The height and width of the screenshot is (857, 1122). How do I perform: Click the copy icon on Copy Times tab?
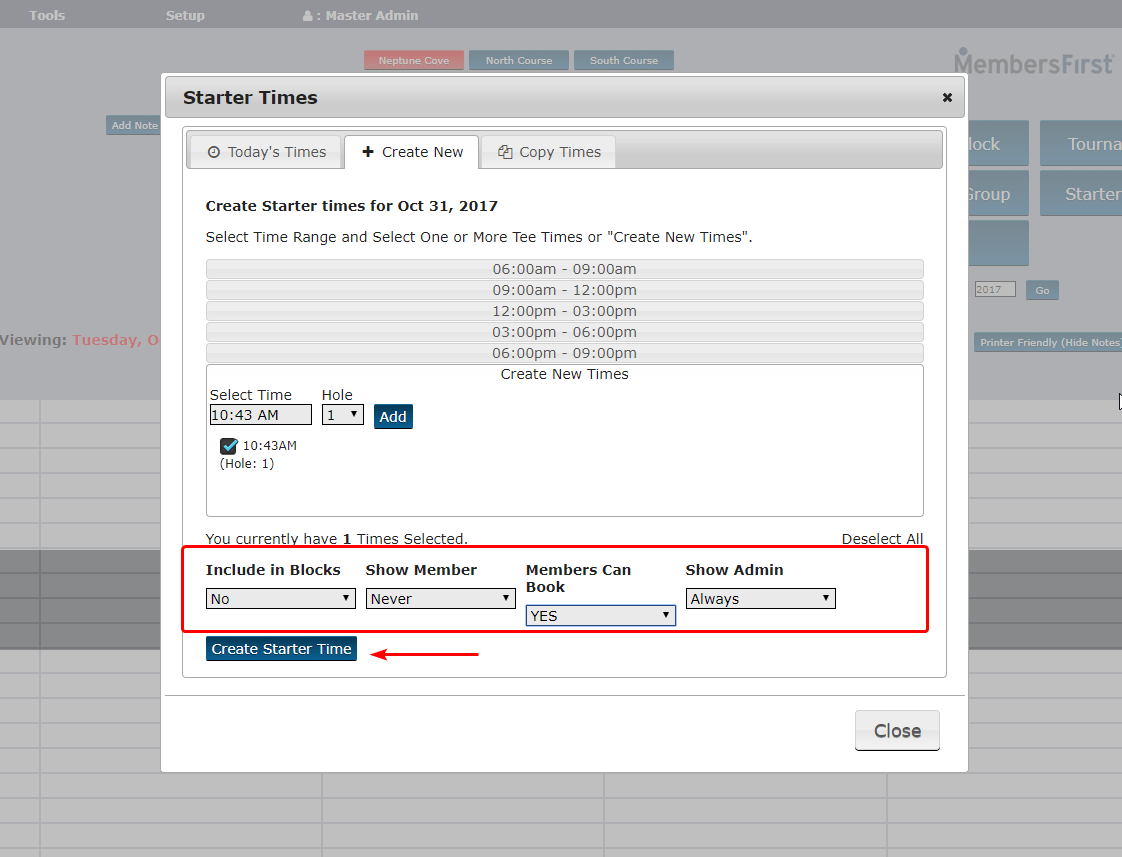tap(504, 151)
